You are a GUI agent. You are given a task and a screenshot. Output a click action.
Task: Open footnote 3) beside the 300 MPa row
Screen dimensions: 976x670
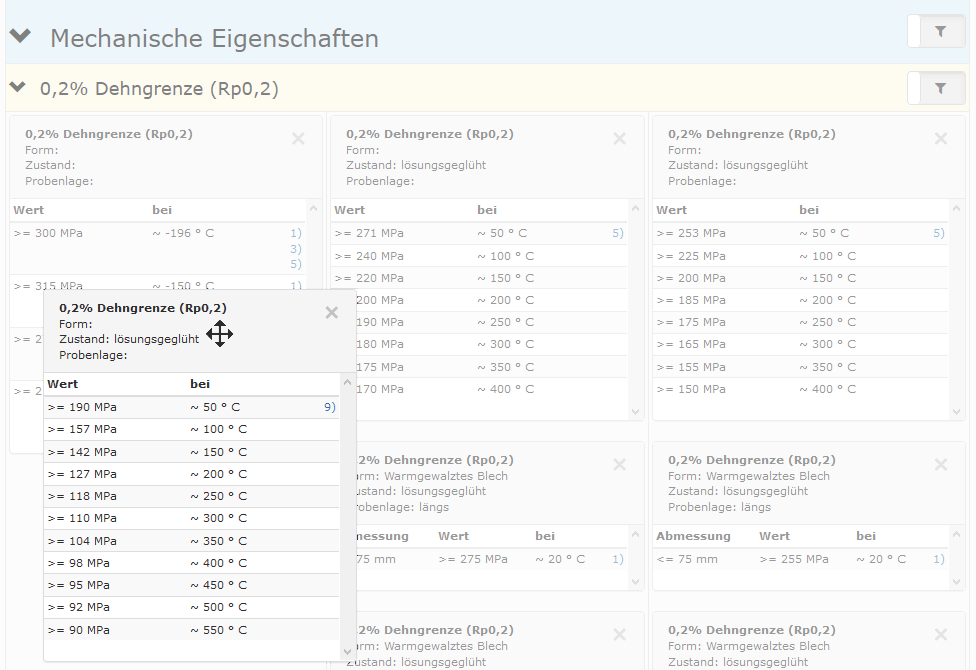pyautogui.click(x=296, y=249)
